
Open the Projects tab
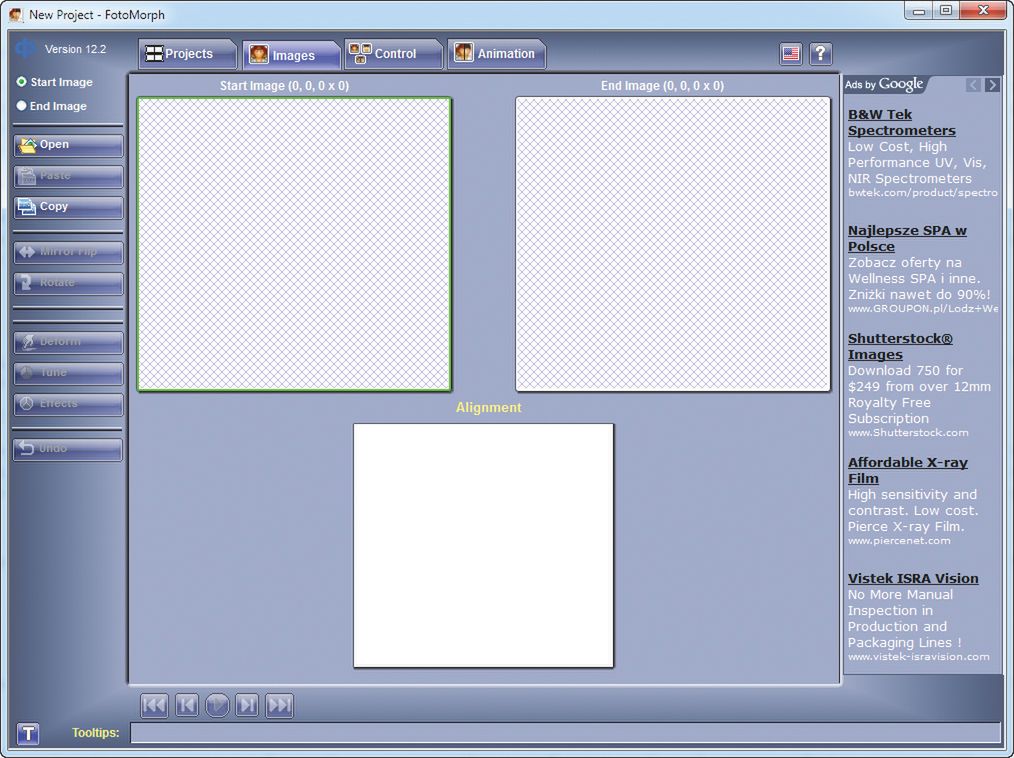(x=187, y=54)
